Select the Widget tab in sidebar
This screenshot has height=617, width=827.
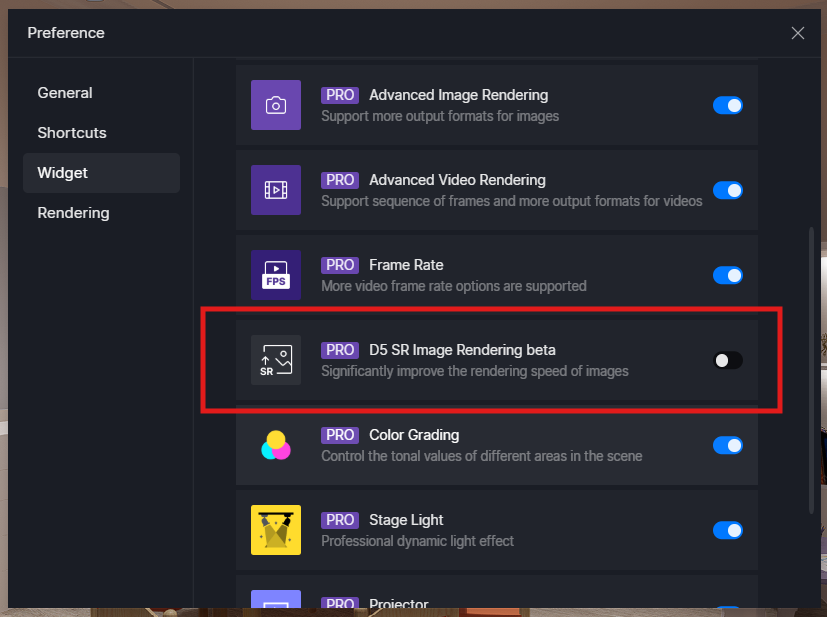click(x=63, y=173)
